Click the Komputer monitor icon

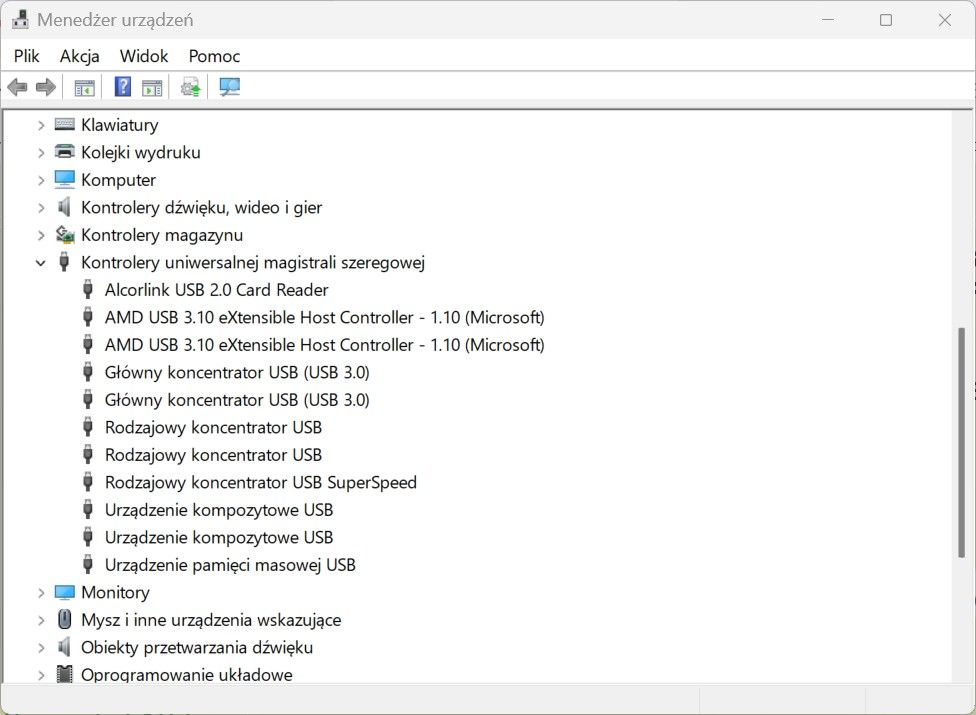(64, 179)
